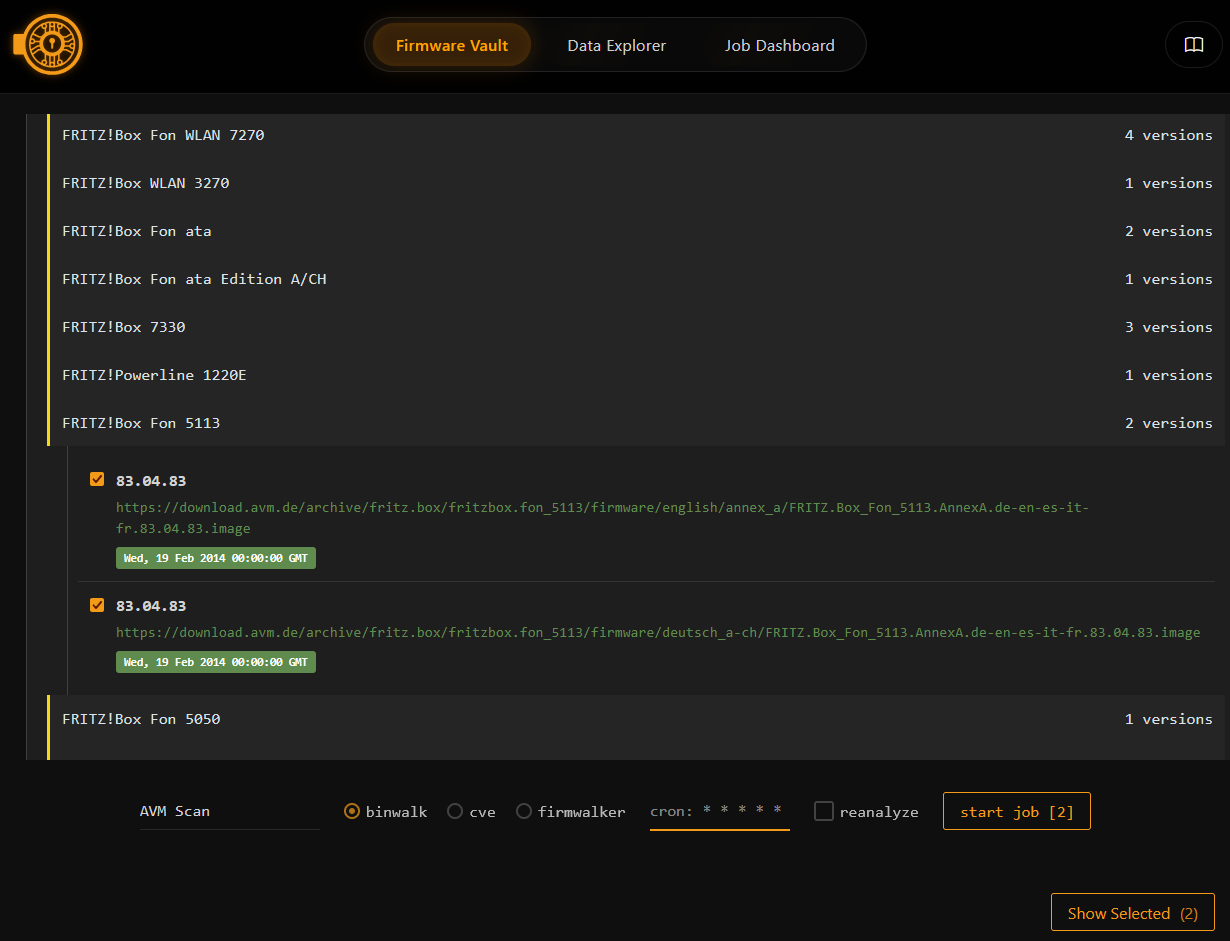Click the cron schedule input field

click(720, 811)
